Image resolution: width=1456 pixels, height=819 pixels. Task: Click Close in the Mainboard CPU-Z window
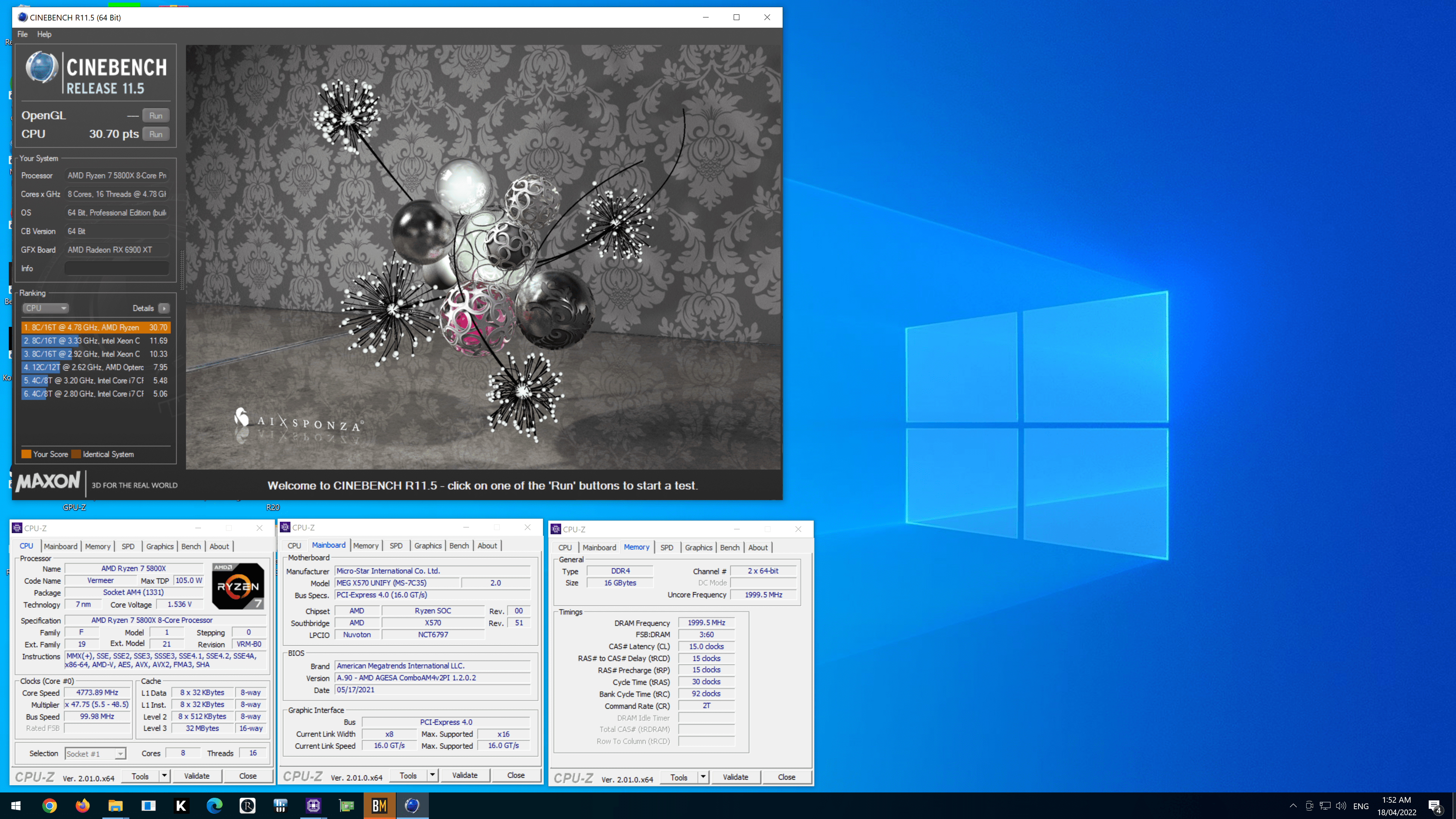516,775
